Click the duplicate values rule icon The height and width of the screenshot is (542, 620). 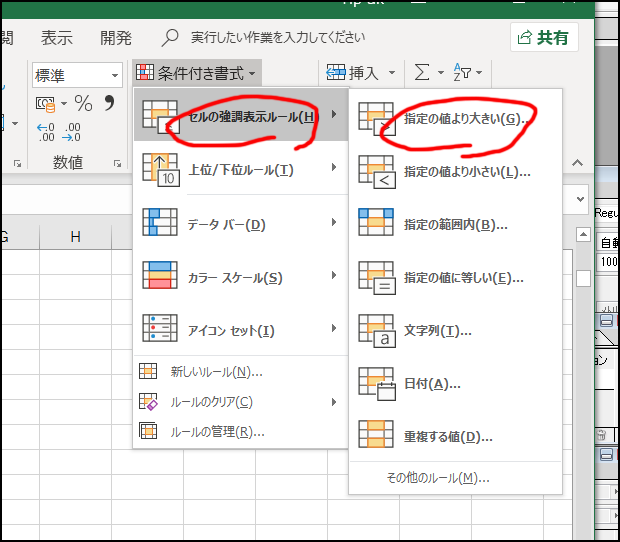[x=376, y=434]
